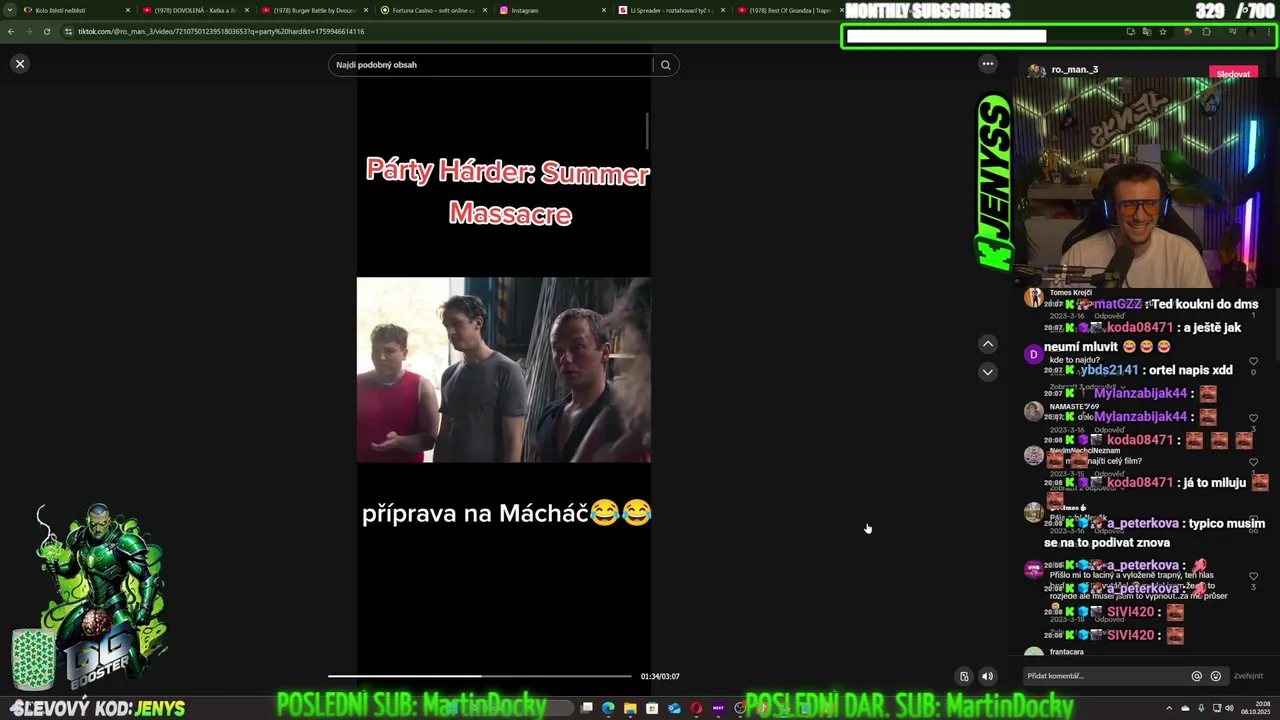Click the Zveřejnit post button
1280x720 pixels.
pyautogui.click(x=1248, y=676)
